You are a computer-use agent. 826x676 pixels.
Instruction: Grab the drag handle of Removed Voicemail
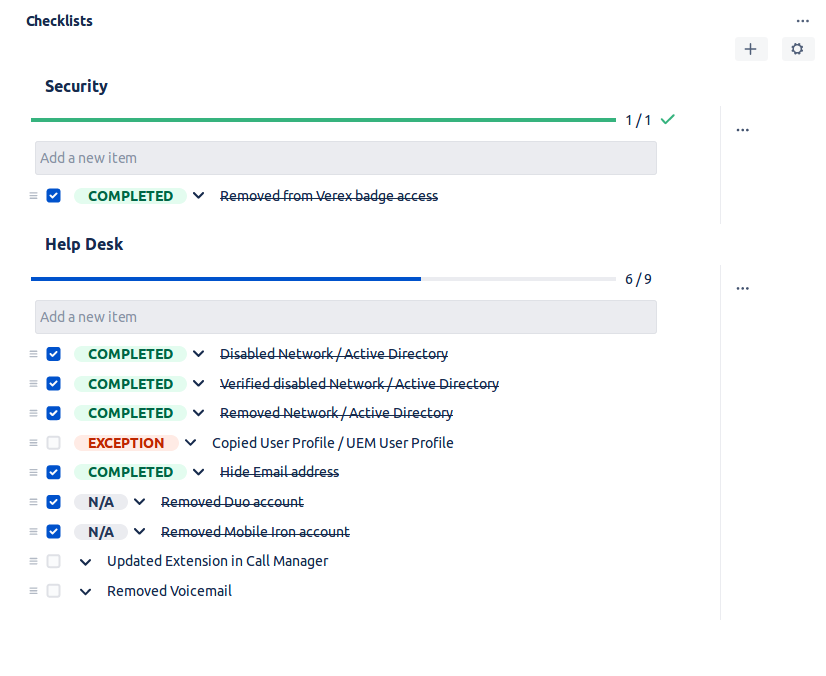click(31, 590)
